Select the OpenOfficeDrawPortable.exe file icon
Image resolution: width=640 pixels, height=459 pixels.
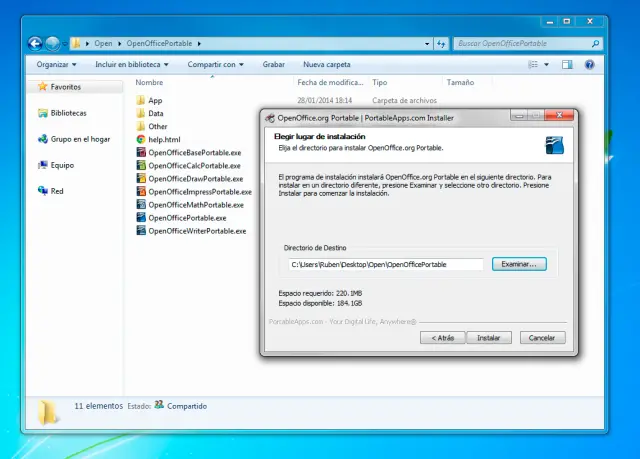click(x=141, y=178)
